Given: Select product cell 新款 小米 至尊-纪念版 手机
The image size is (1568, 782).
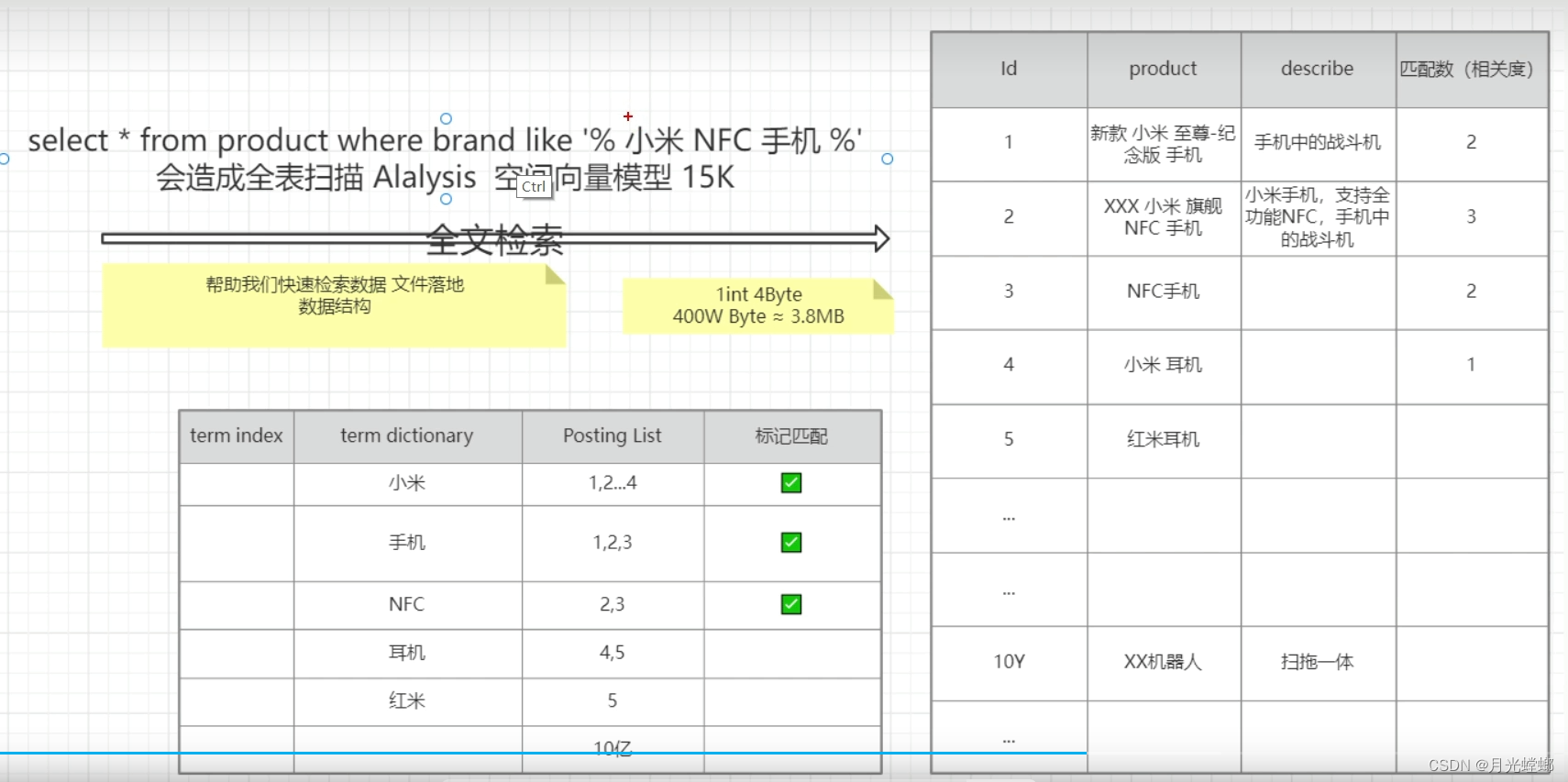Looking at the screenshot, I should (1164, 144).
